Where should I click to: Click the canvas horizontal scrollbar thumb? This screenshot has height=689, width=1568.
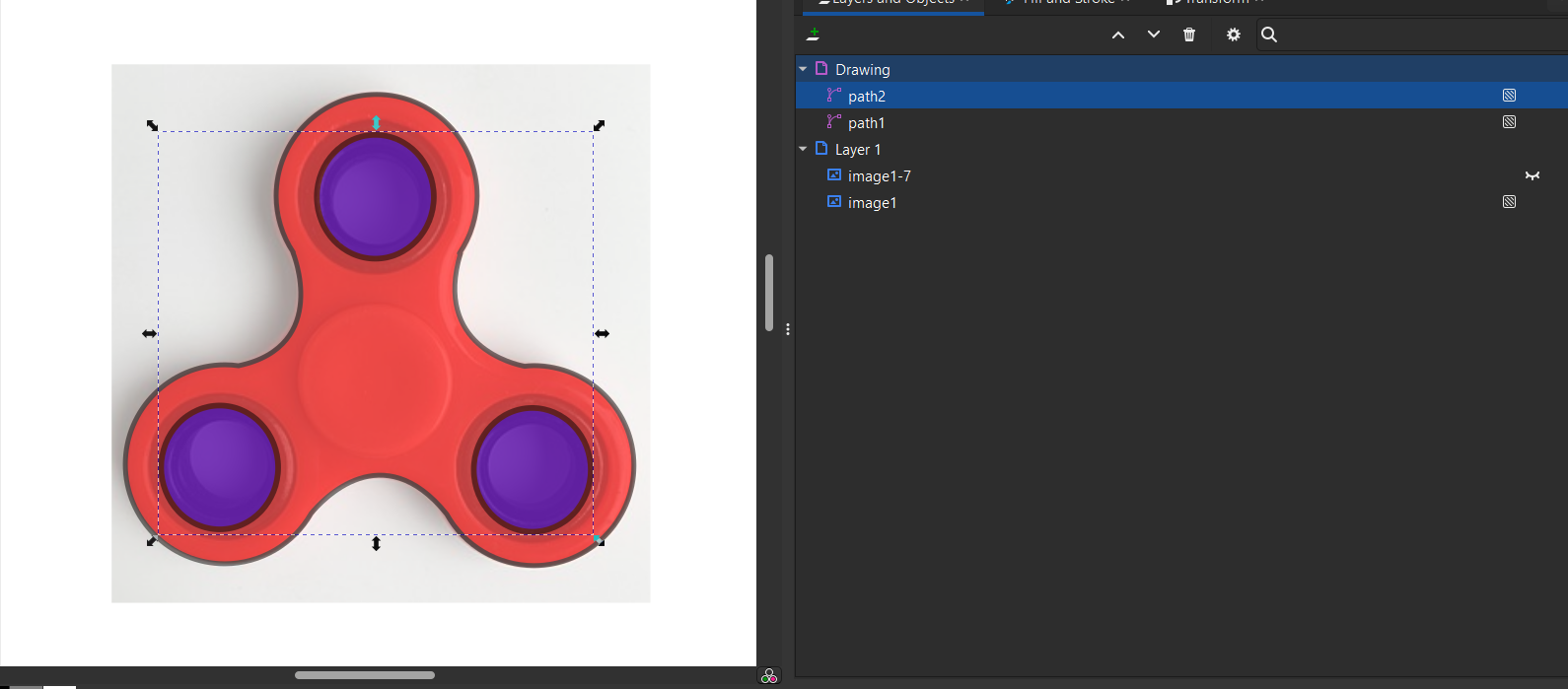coord(364,675)
